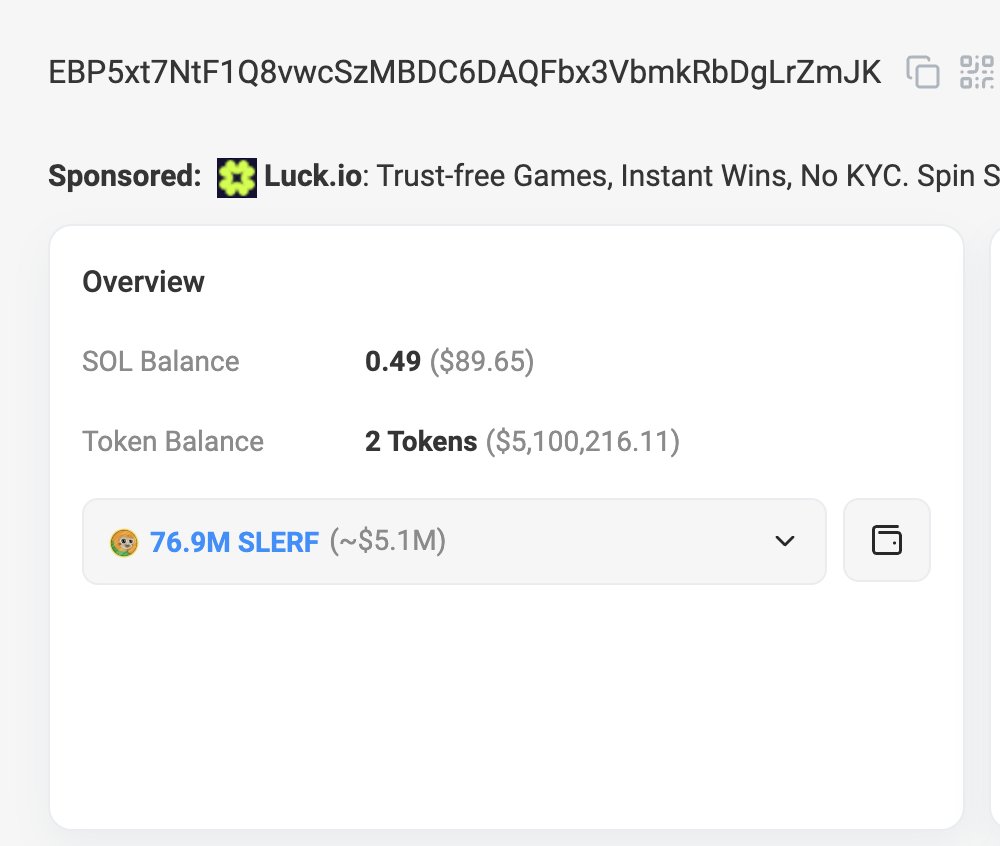Viewport: 1000px width, 846px height.
Task: Copy the wallet address using copy icon
Action: (922, 72)
